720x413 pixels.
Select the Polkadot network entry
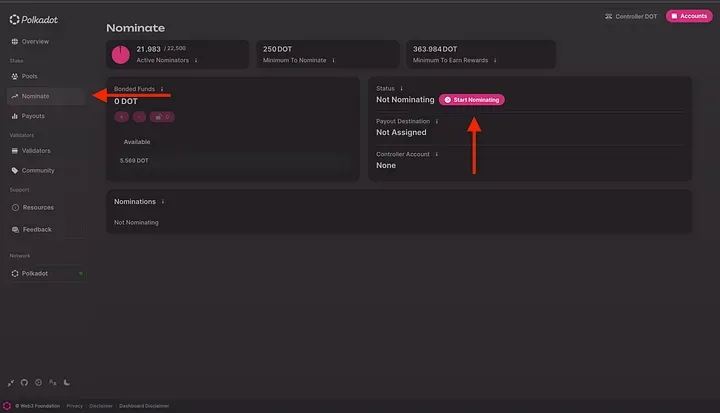[46, 273]
